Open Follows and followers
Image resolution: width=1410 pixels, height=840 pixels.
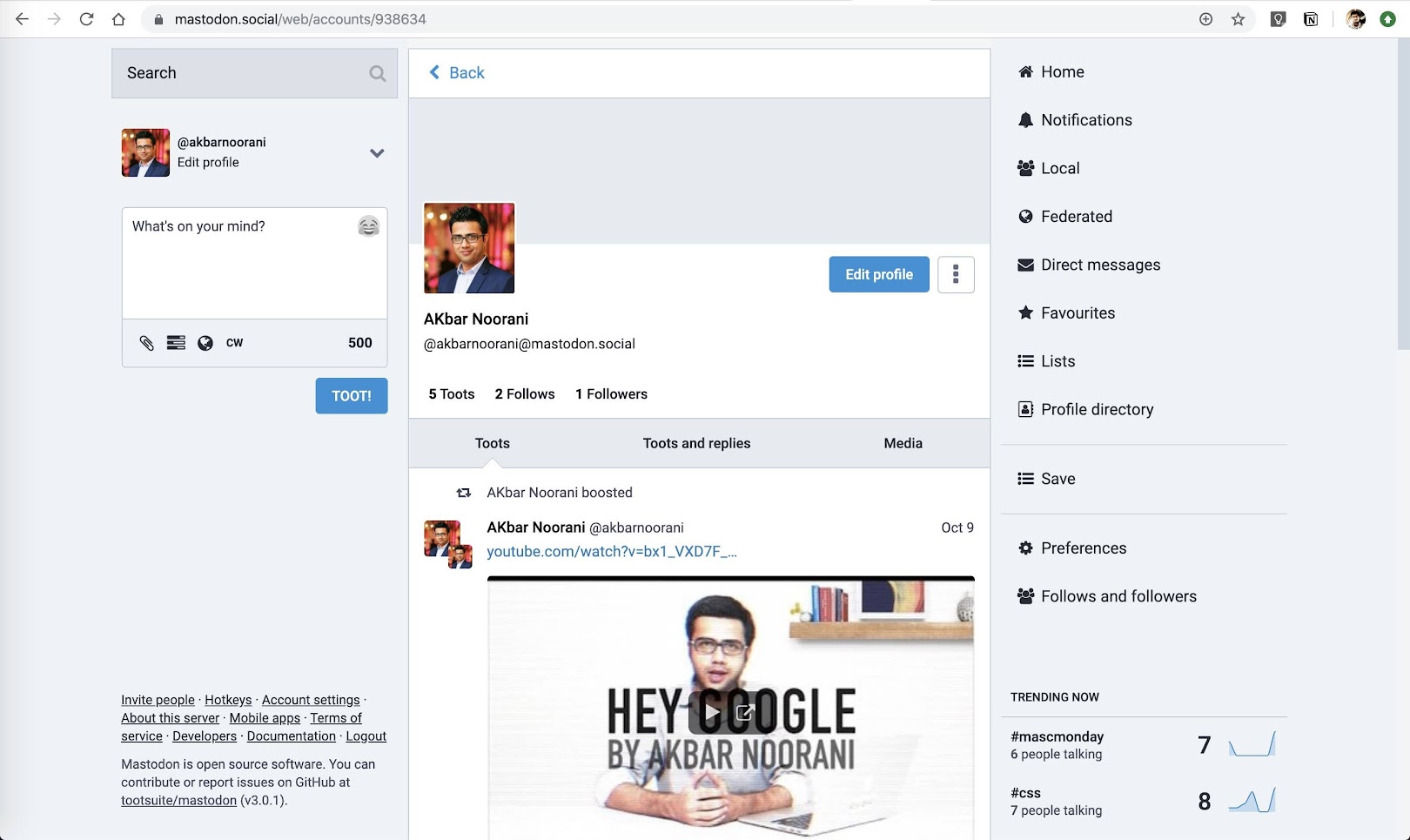(x=1107, y=596)
